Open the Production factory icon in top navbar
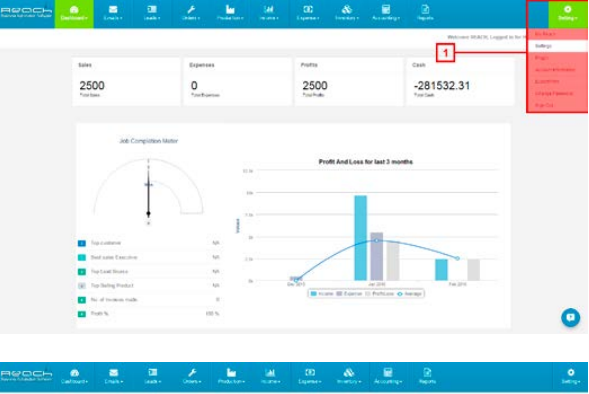589x394 pixels. point(230,9)
